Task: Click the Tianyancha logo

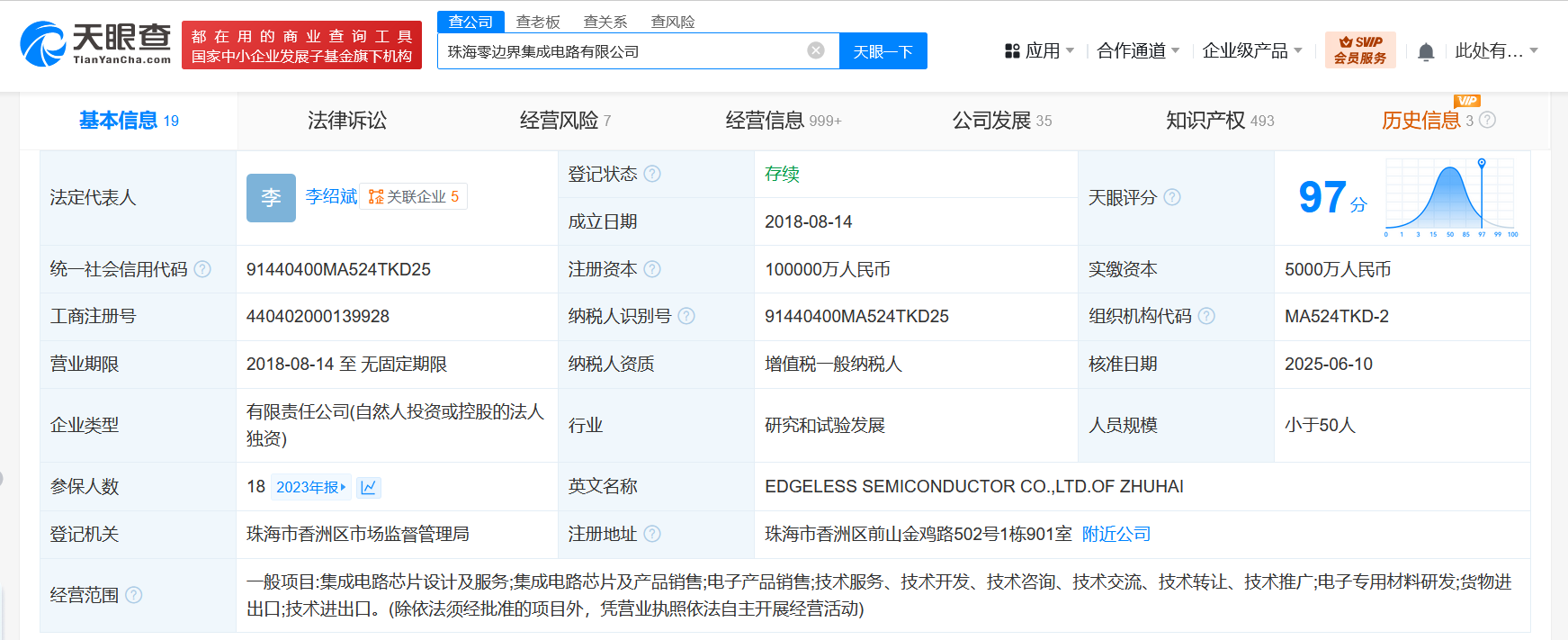Action: click(95, 44)
